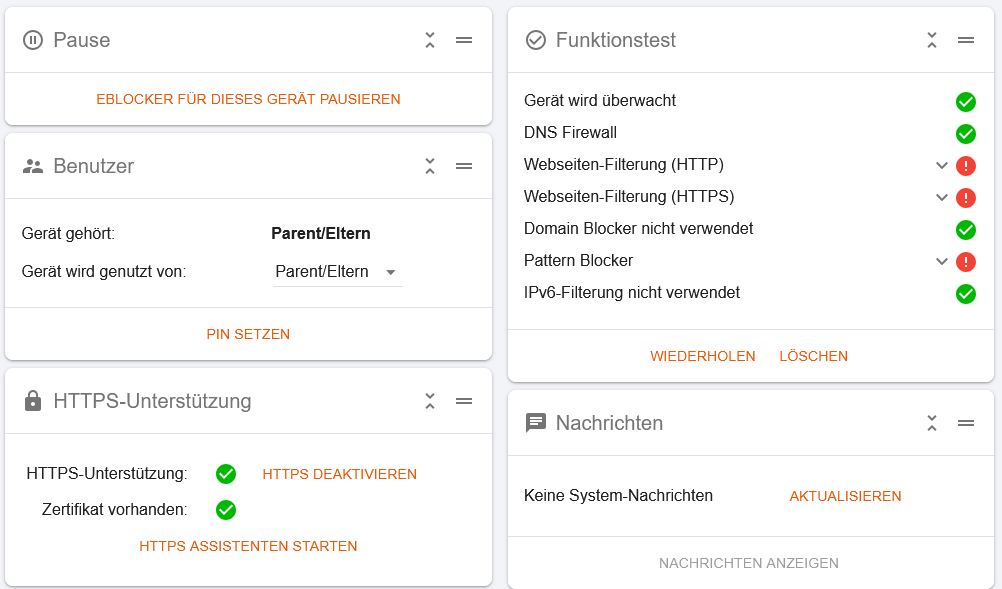The width and height of the screenshot is (1002, 589).
Task: Expand the Webseiten-Filterung (HTTP) details
Action: [x=941, y=165]
